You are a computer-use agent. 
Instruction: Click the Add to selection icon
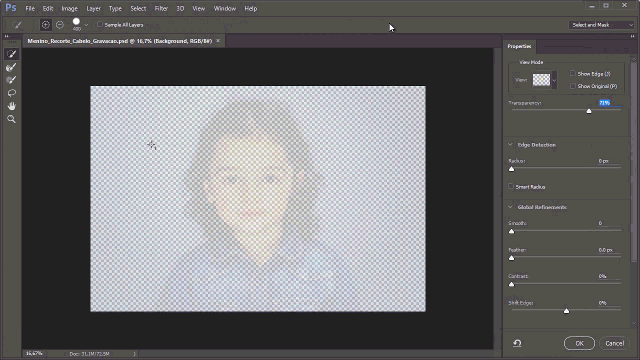46,25
